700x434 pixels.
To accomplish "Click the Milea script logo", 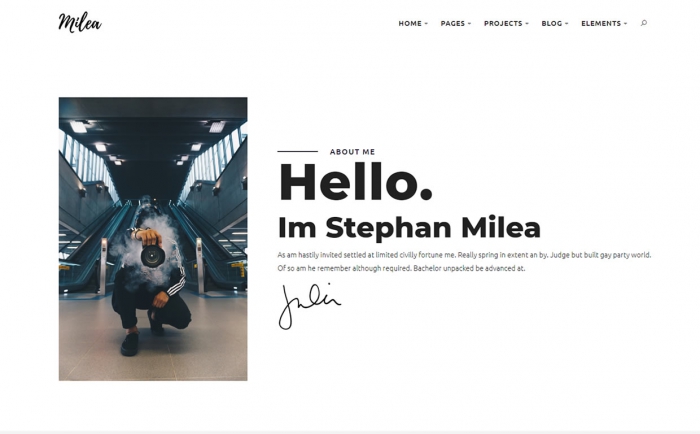I will [80, 22].
